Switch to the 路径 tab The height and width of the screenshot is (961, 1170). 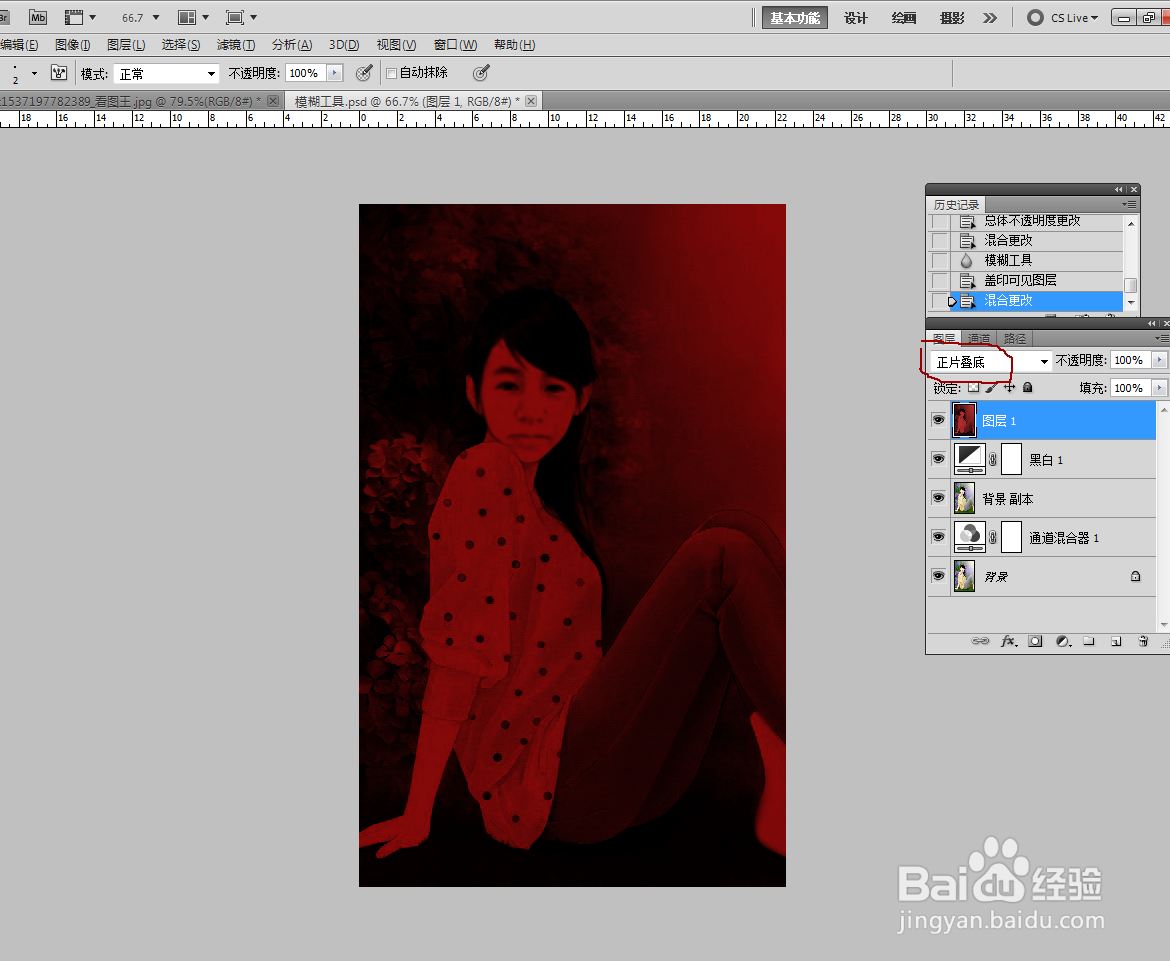coord(1014,339)
